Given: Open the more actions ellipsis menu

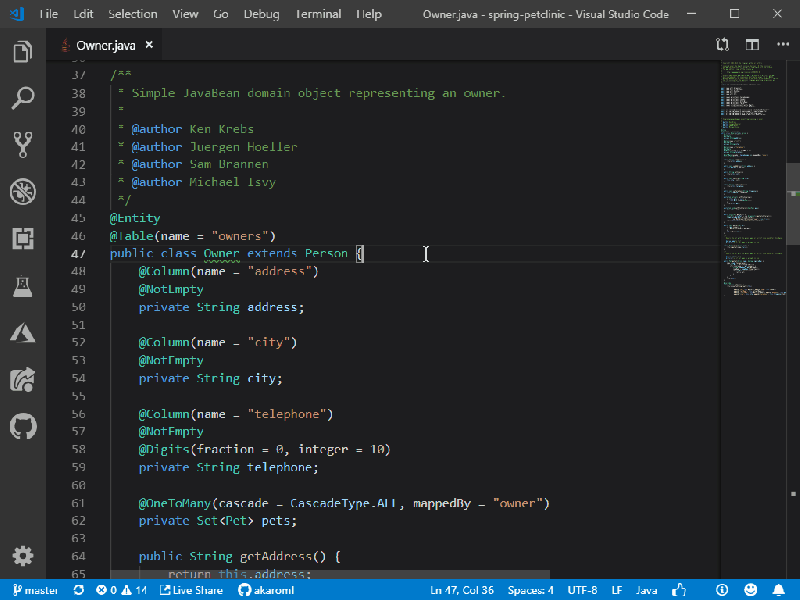Looking at the screenshot, I should click(x=783, y=46).
